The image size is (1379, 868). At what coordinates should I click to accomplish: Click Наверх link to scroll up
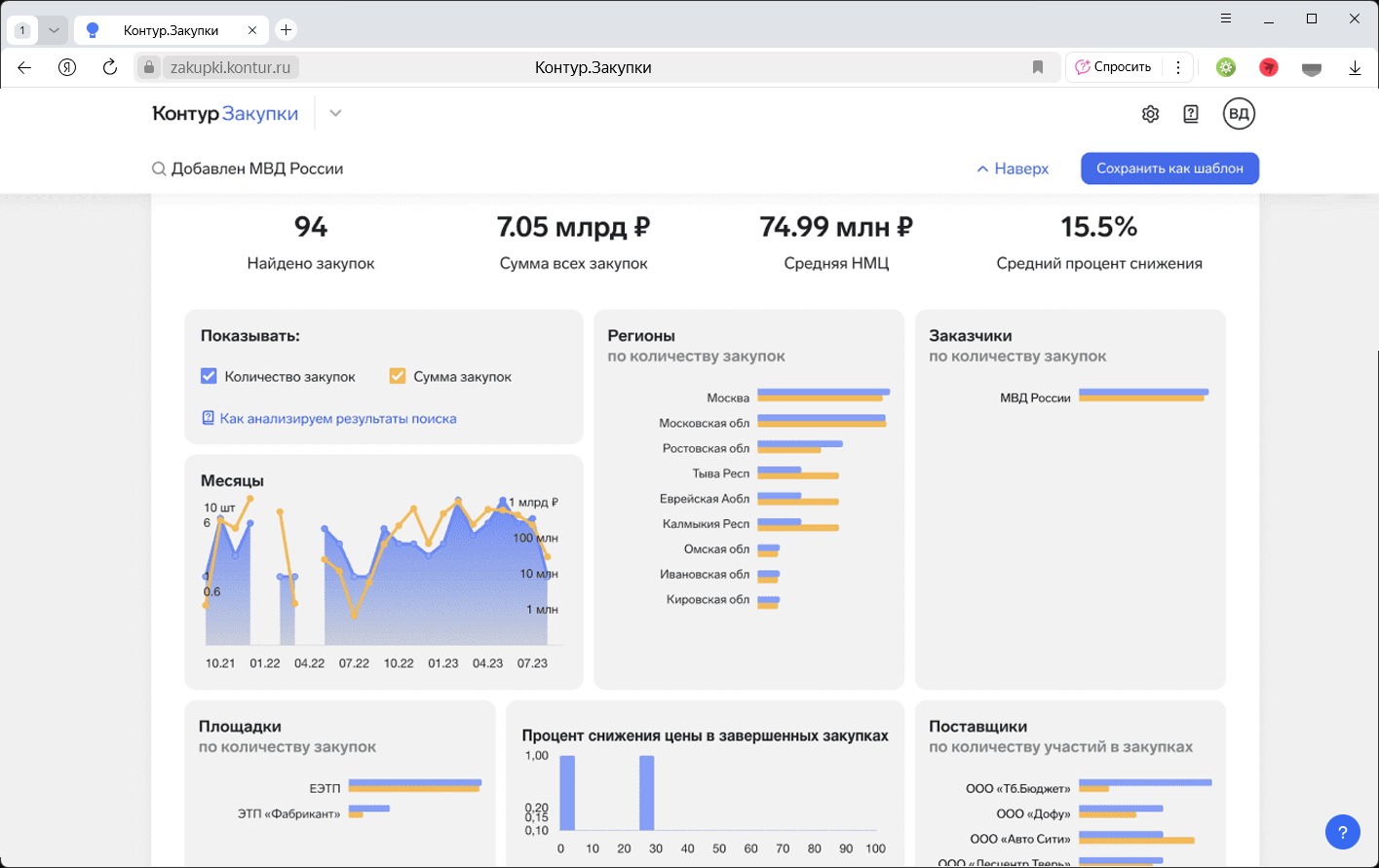pos(1013,169)
